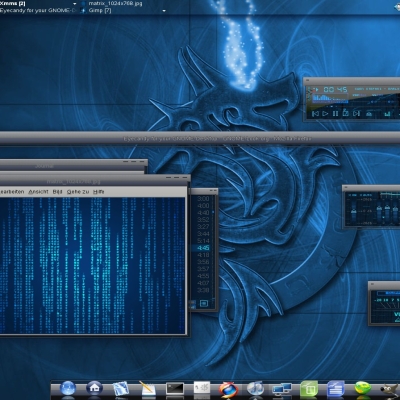Select the highlighted 4:45 track in playlist
The height and width of the screenshot is (400, 400).
click(203, 248)
